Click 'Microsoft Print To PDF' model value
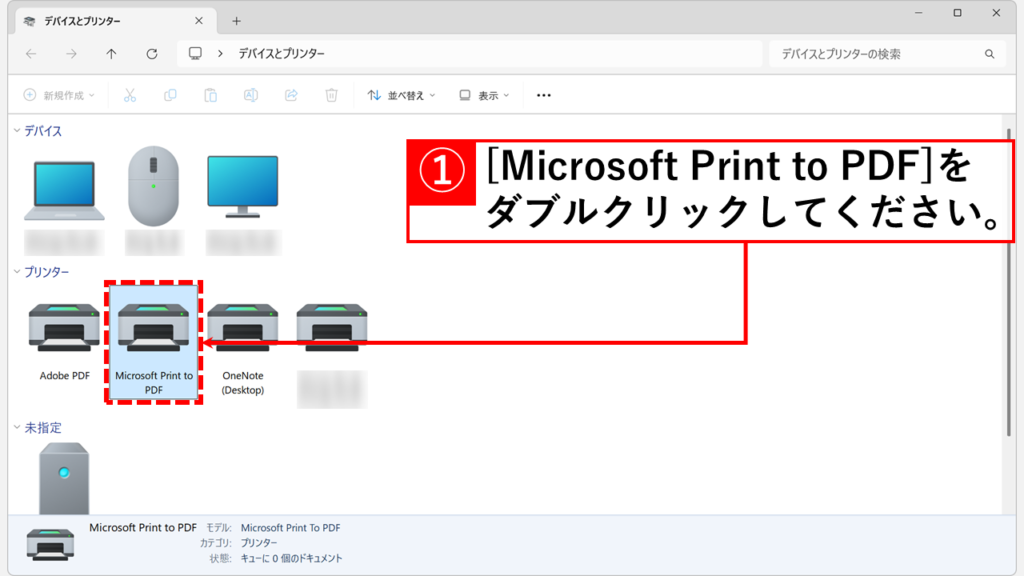1024x576 pixels. pos(290,528)
